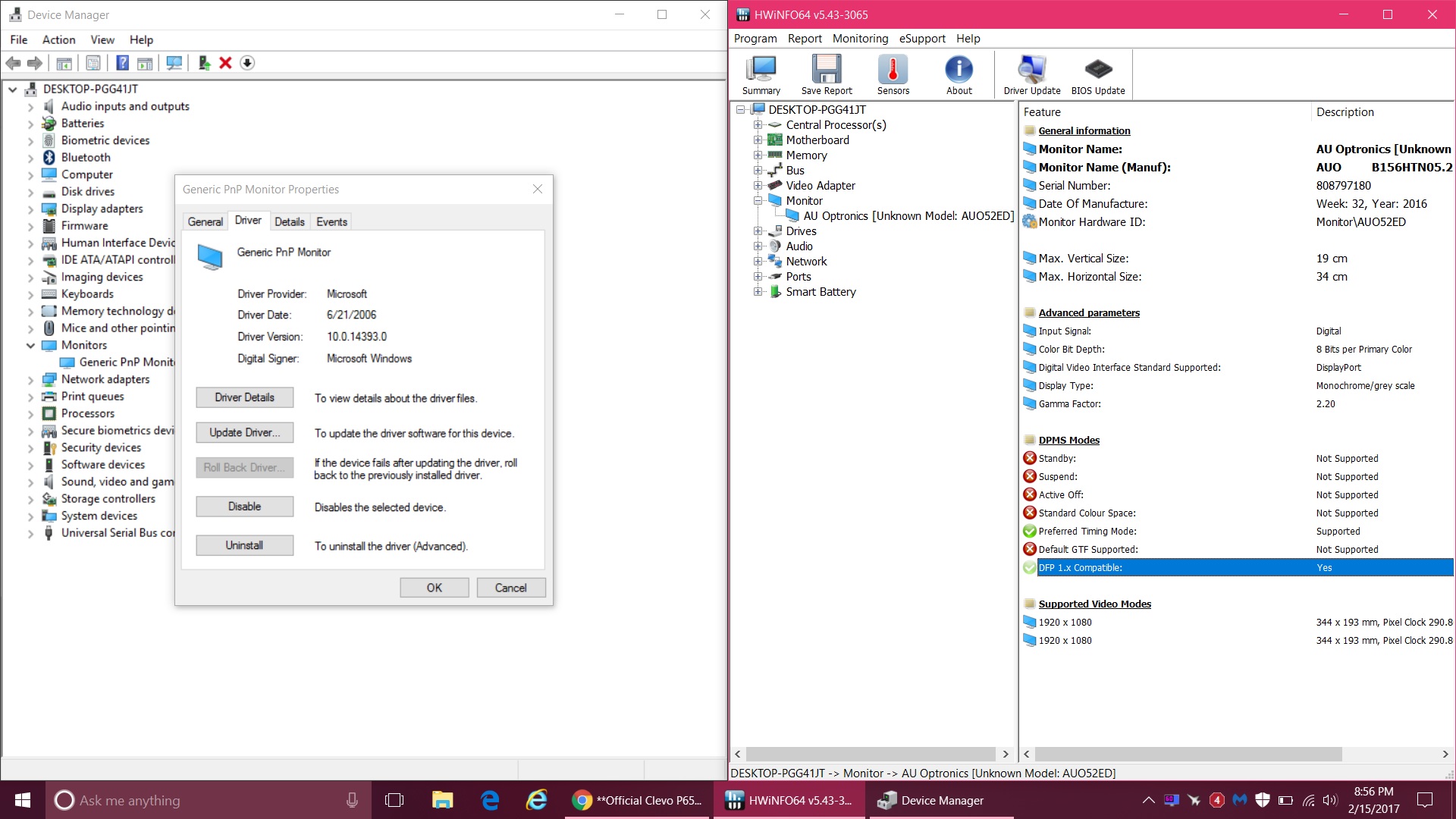Image resolution: width=1456 pixels, height=819 pixels.
Task: Collapse the Monitors node in Device Manager
Action: [30, 346]
